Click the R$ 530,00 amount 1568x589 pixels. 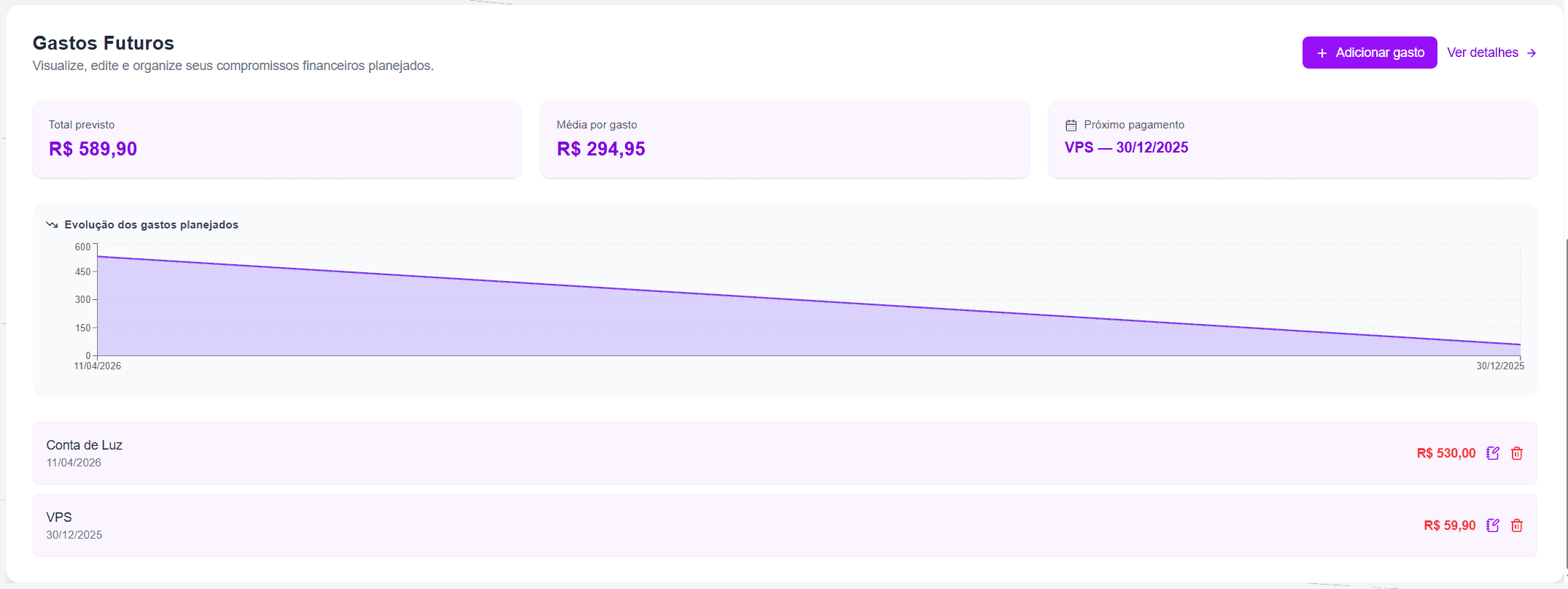click(x=1445, y=453)
